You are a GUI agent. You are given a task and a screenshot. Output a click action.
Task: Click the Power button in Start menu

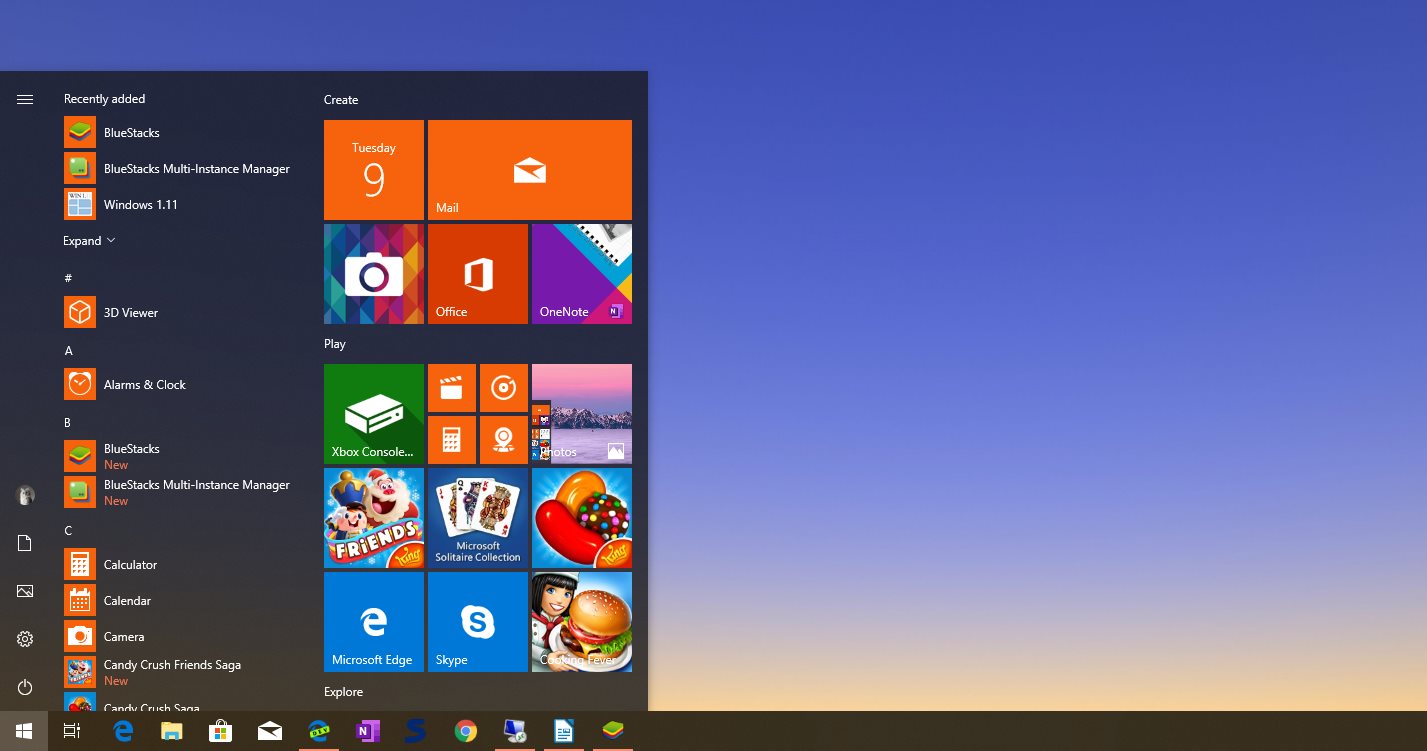(25, 687)
